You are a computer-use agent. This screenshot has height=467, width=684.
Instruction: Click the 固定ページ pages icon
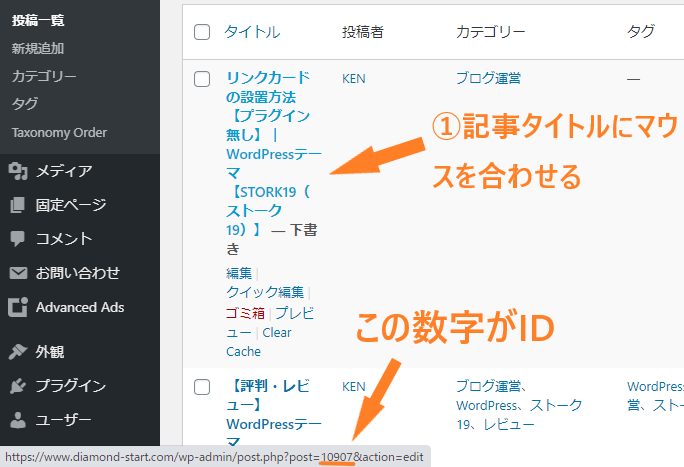pyautogui.click(x=17, y=205)
